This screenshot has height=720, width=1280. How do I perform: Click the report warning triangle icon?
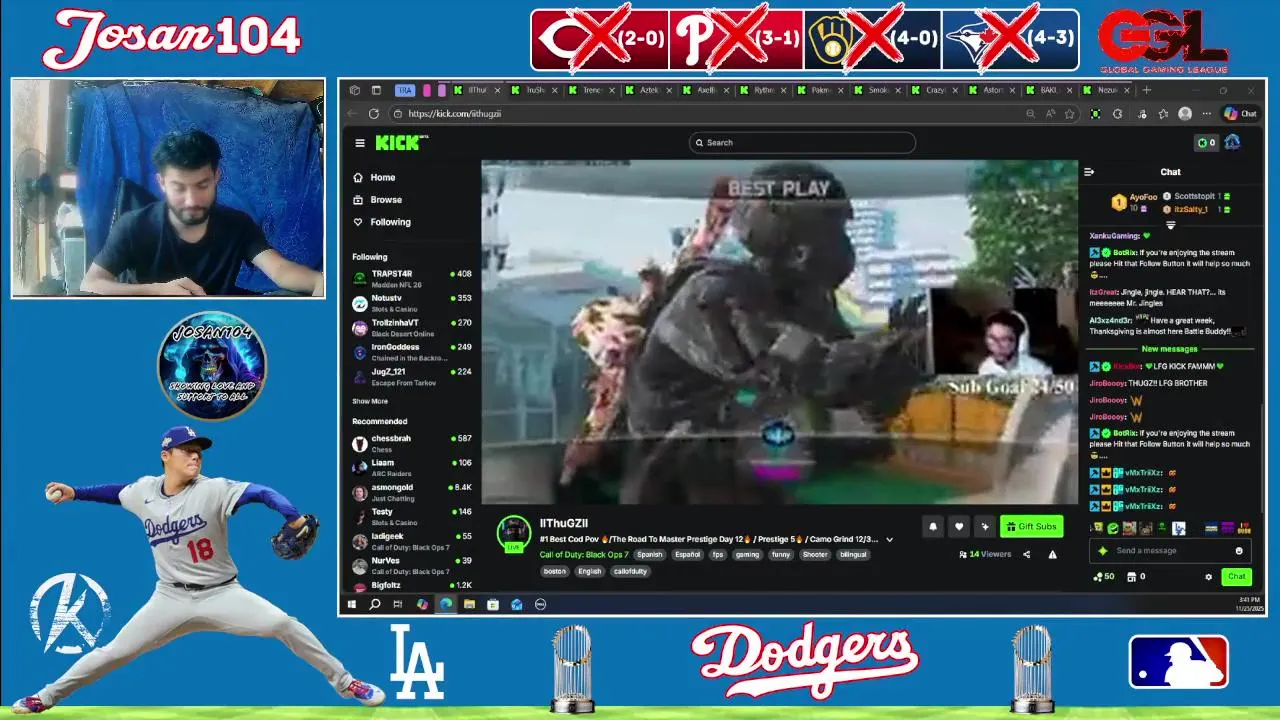1052,555
